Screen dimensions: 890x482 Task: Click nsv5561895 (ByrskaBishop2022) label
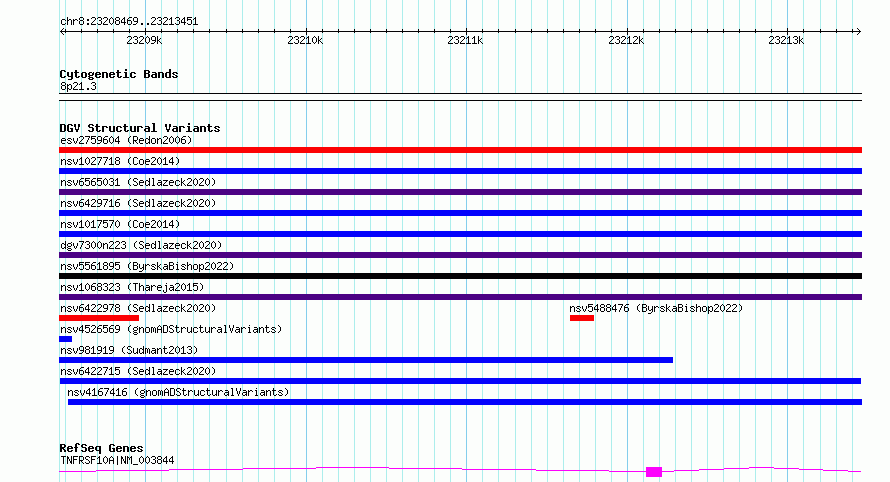[x=147, y=266]
